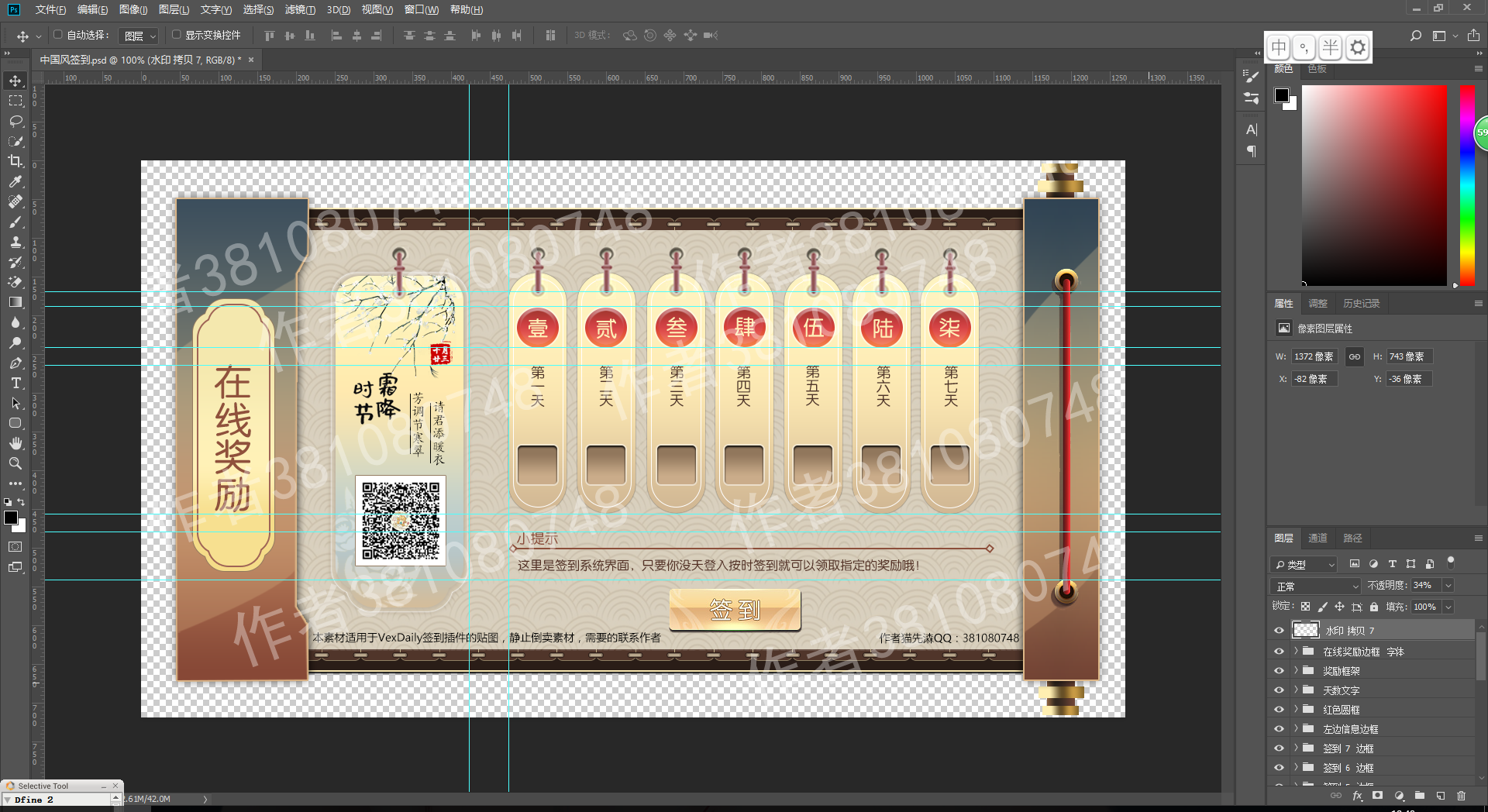1488x812 pixels.
Task: Create a new layer group
Action: click(1419, 796)
